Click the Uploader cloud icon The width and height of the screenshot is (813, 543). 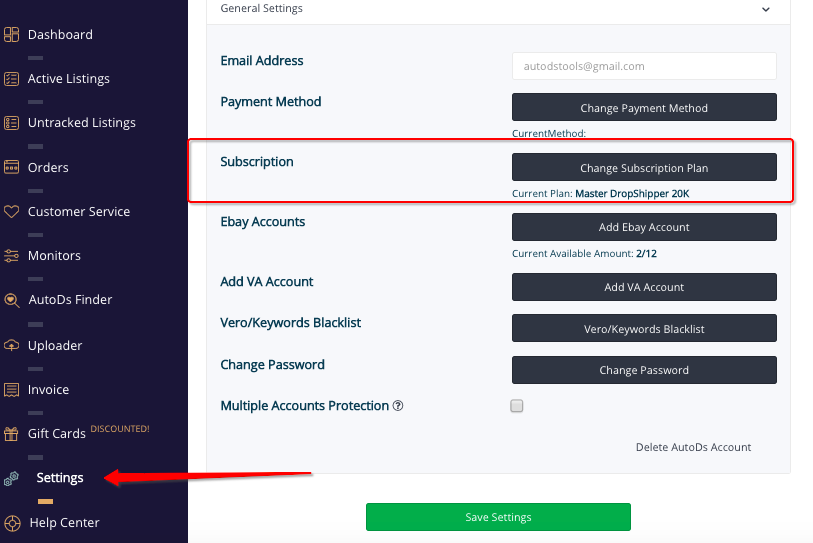coord(11,345)
